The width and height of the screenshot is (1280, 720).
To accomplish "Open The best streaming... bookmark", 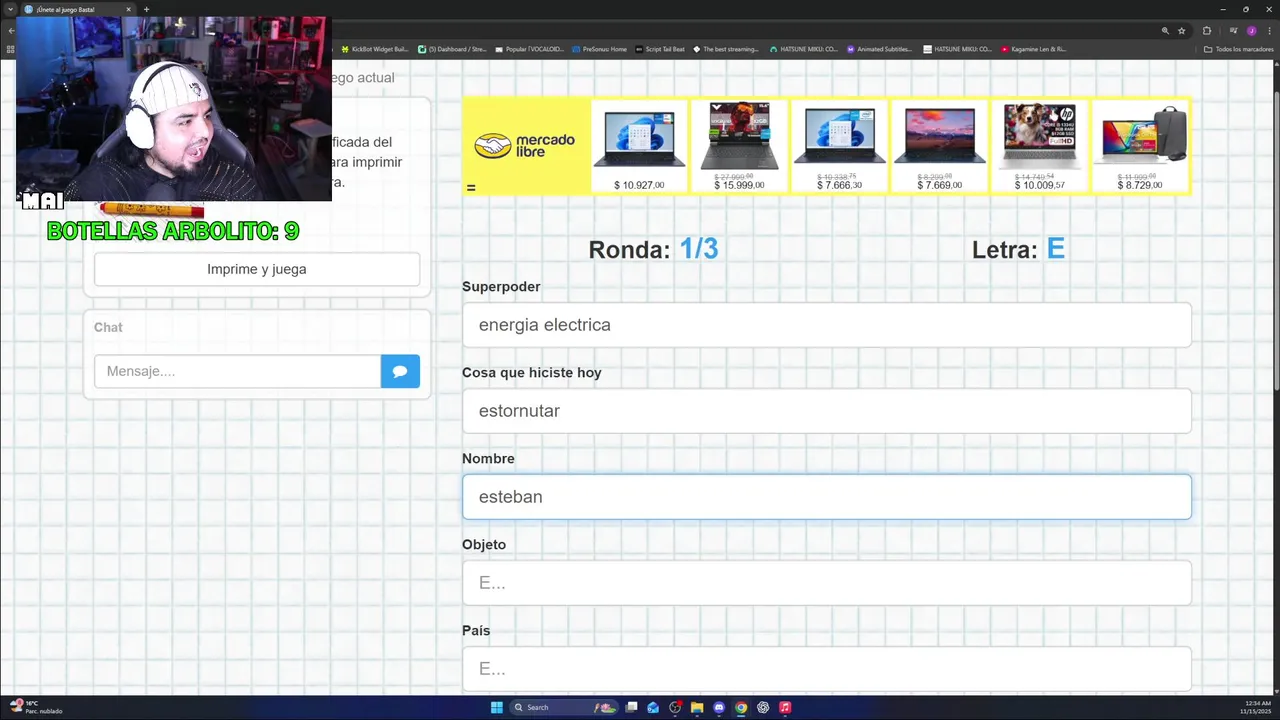I will click(726, 49).
